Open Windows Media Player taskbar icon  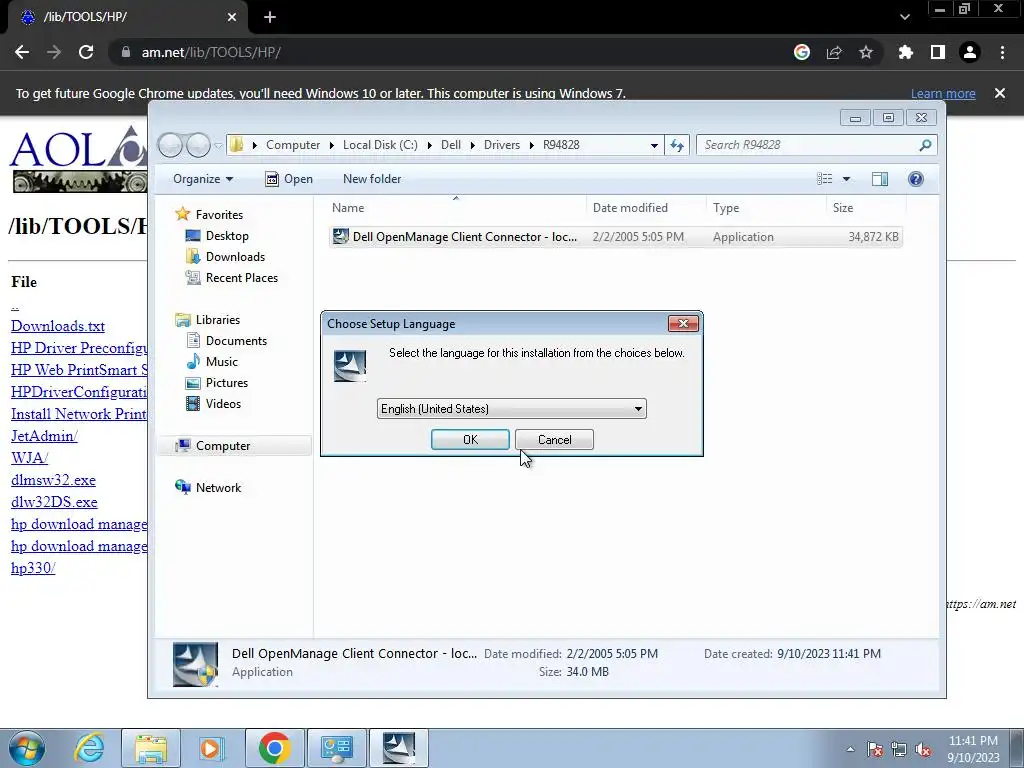tap(211, 748)
